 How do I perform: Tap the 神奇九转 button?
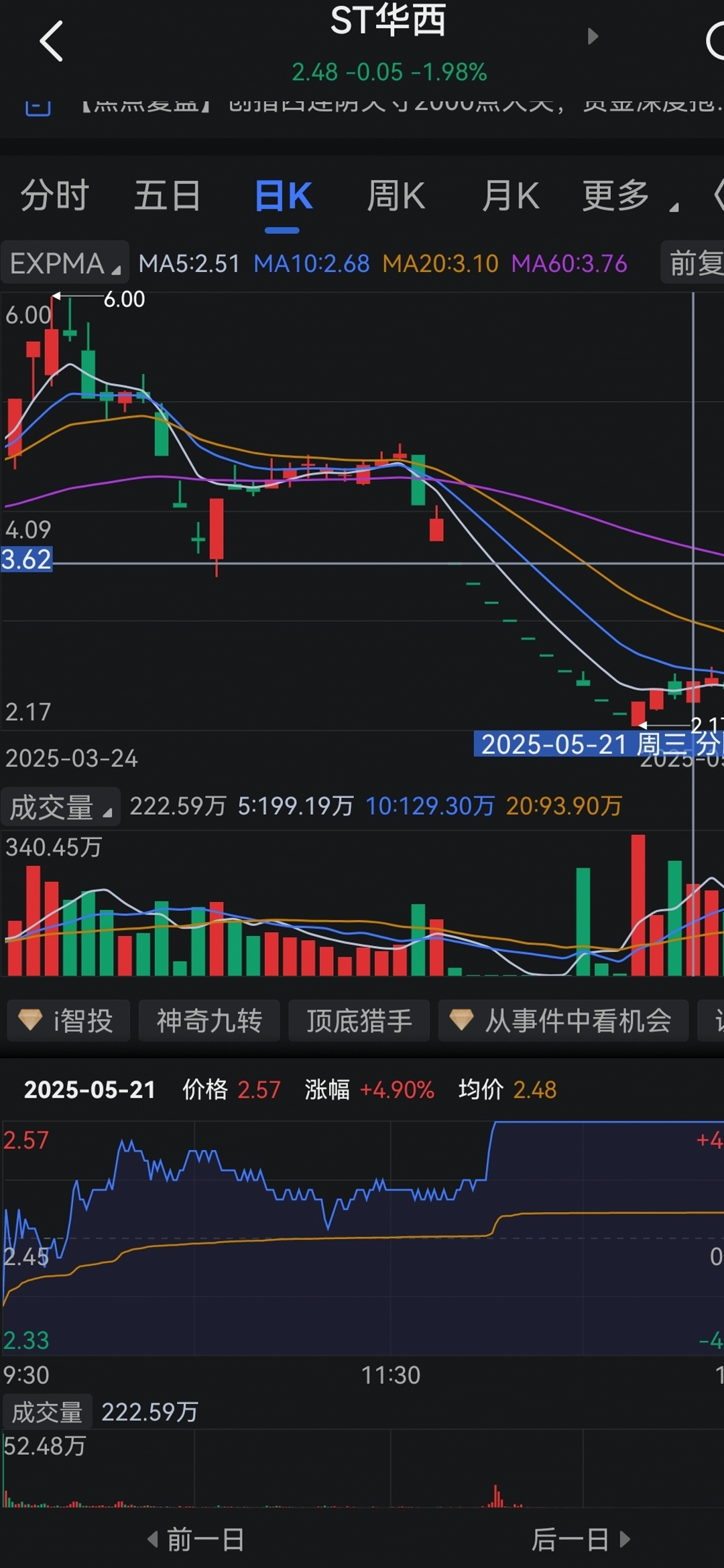click(x=209, y=1021)
